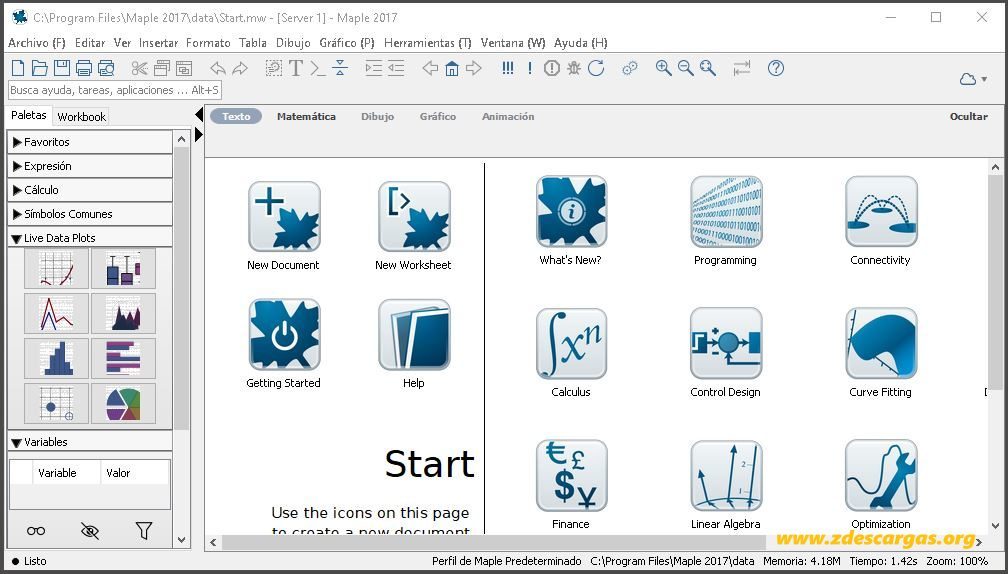Open the Linear Algebra icon
1008x574 pixels.
point(726,476)
